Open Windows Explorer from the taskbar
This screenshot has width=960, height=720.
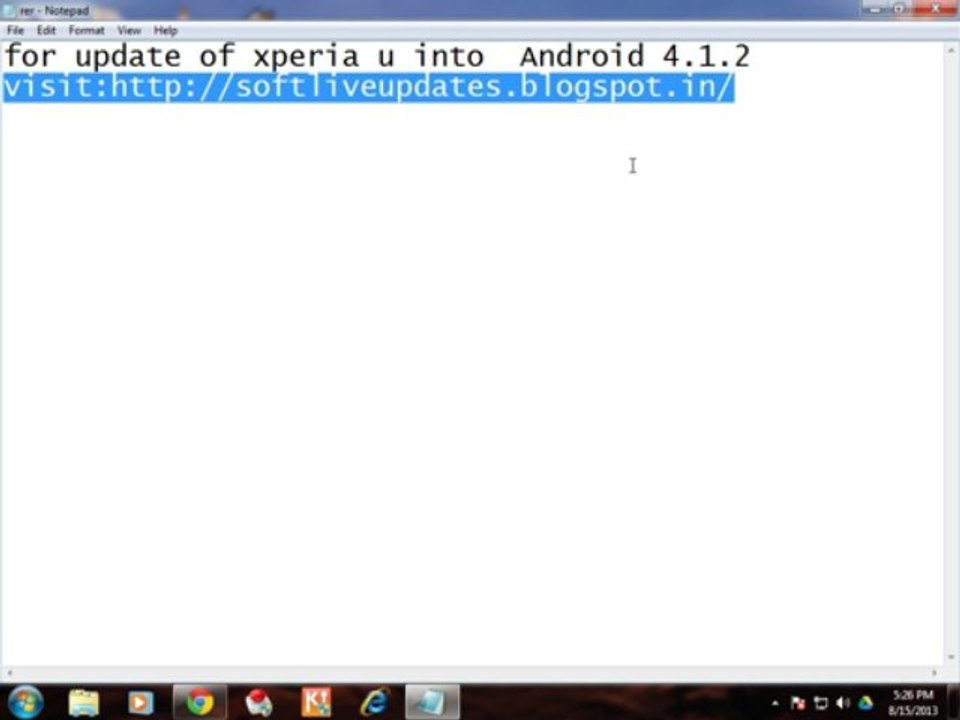coord(84,703)
